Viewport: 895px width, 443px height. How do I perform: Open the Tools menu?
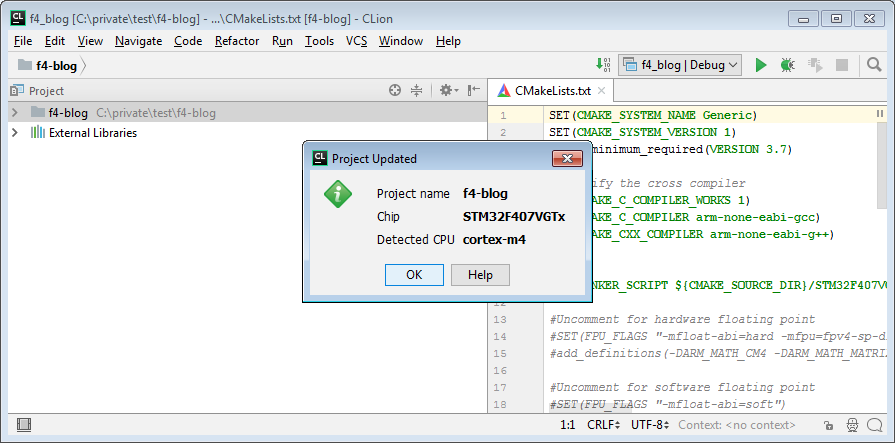click(x=319, y=41)
